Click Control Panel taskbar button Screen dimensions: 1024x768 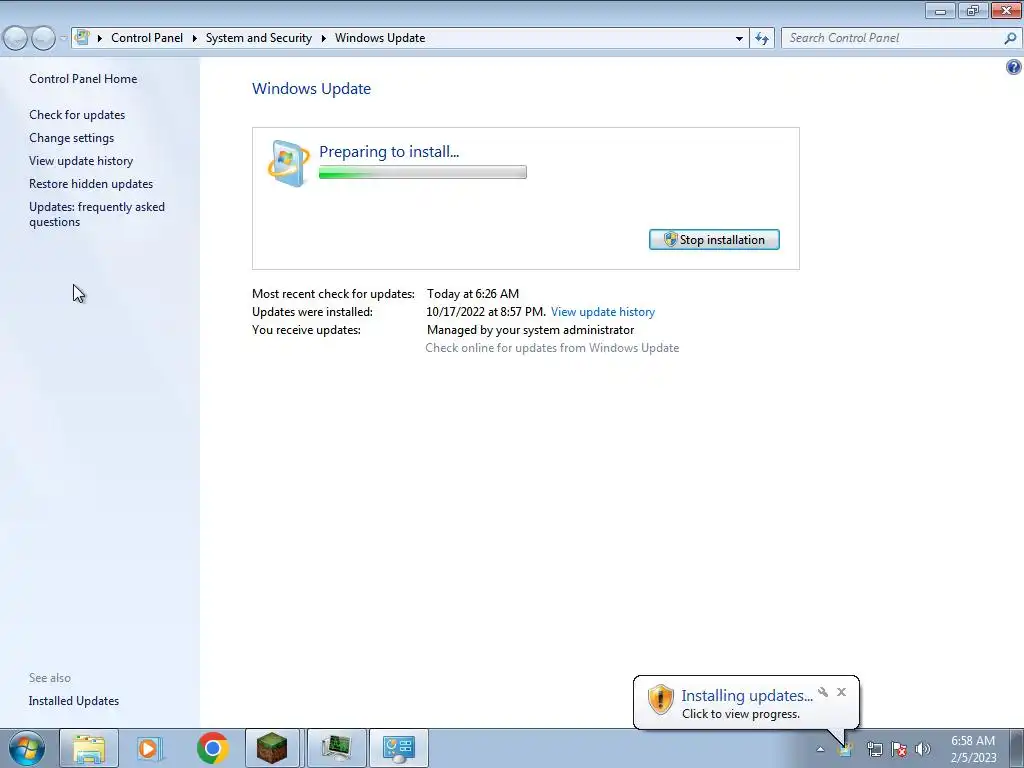(399, 748)
